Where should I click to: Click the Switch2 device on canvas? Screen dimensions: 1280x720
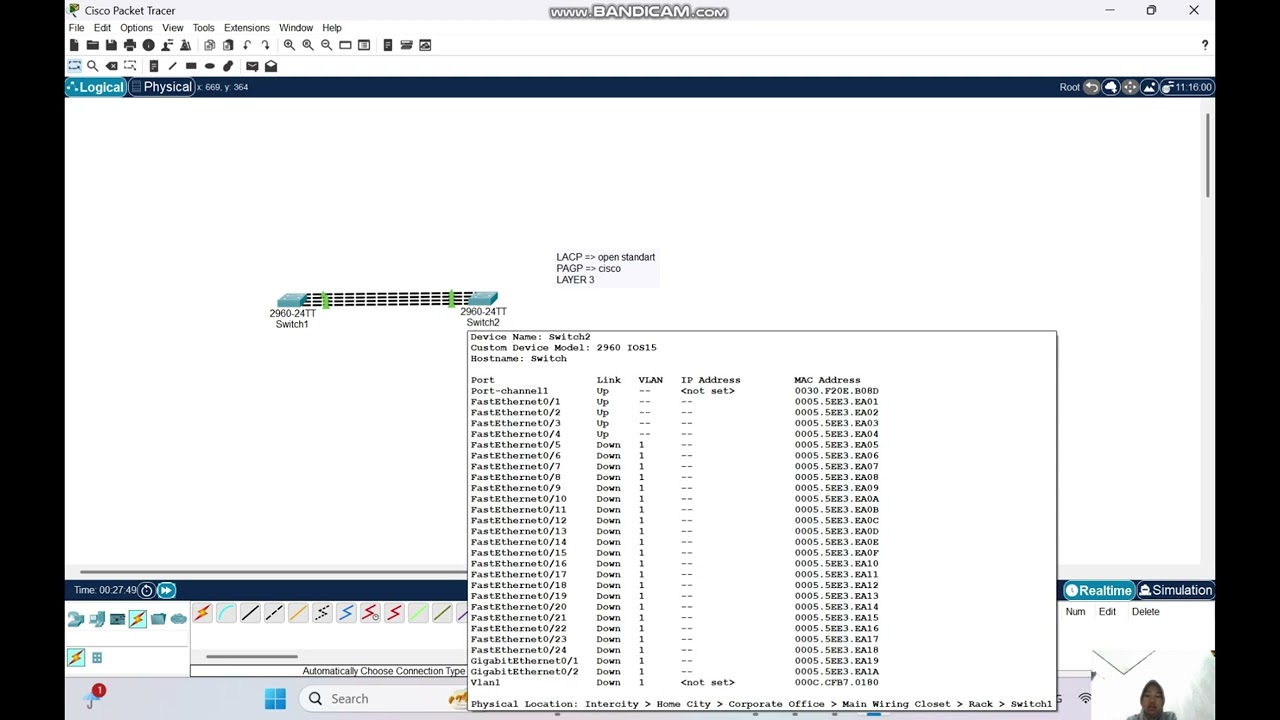point(482,298)
